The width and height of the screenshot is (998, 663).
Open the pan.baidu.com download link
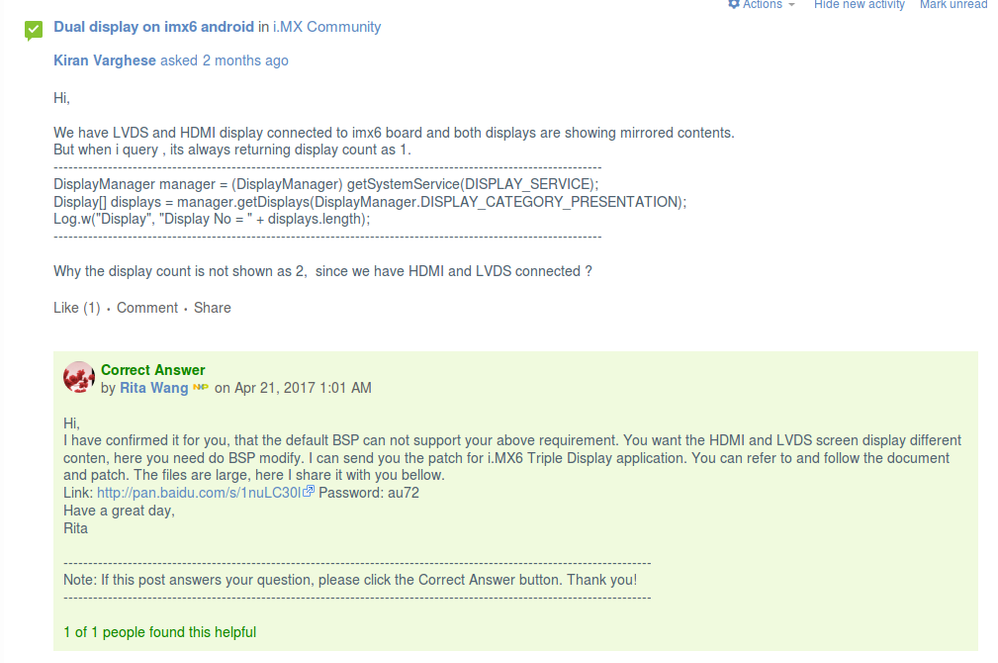tap(200, 493)
